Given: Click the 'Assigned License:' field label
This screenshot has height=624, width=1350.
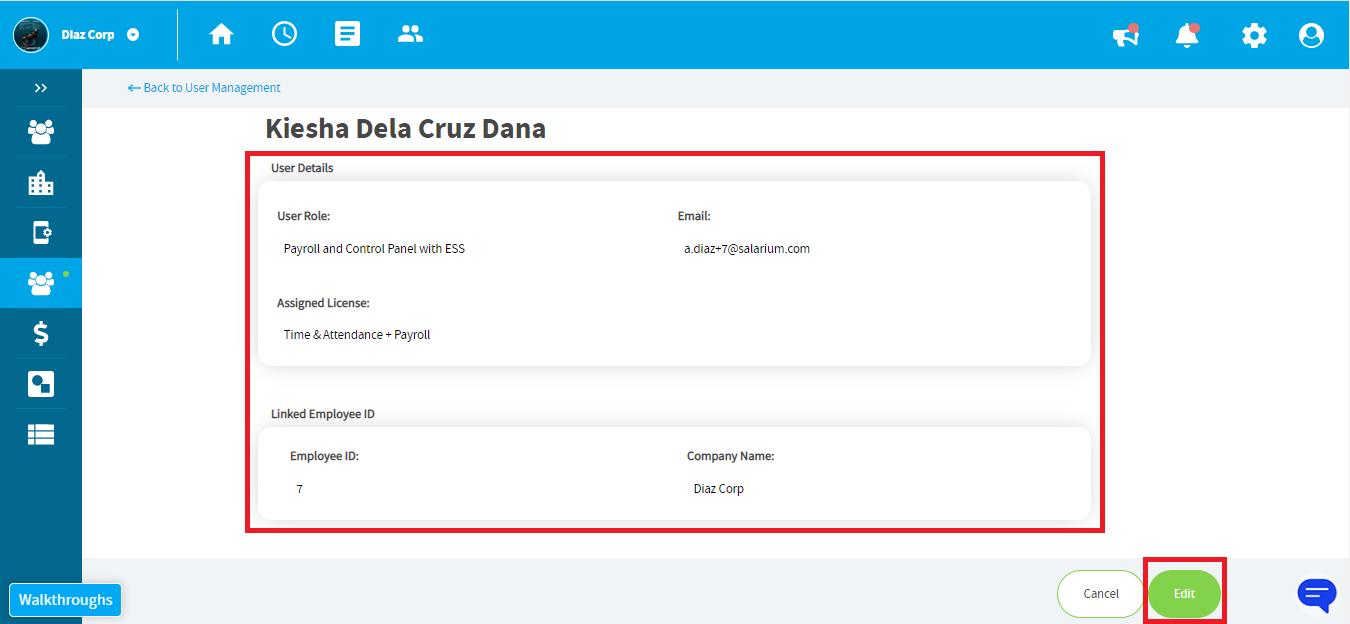Looking at the screenshot, I should click(x=323, y=303).
